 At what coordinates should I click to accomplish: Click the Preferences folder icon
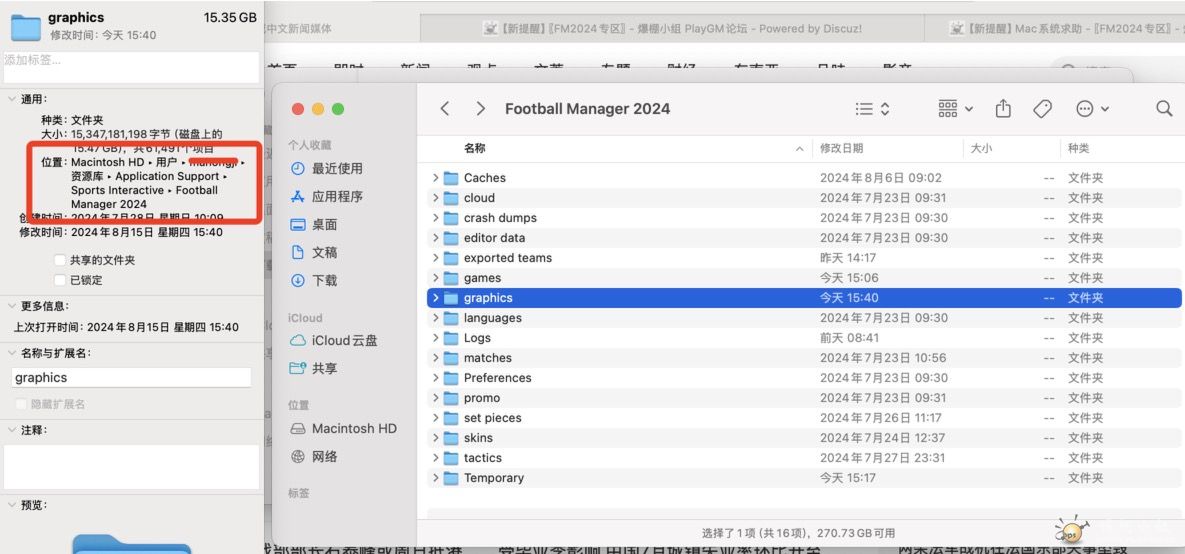[451, 378]
